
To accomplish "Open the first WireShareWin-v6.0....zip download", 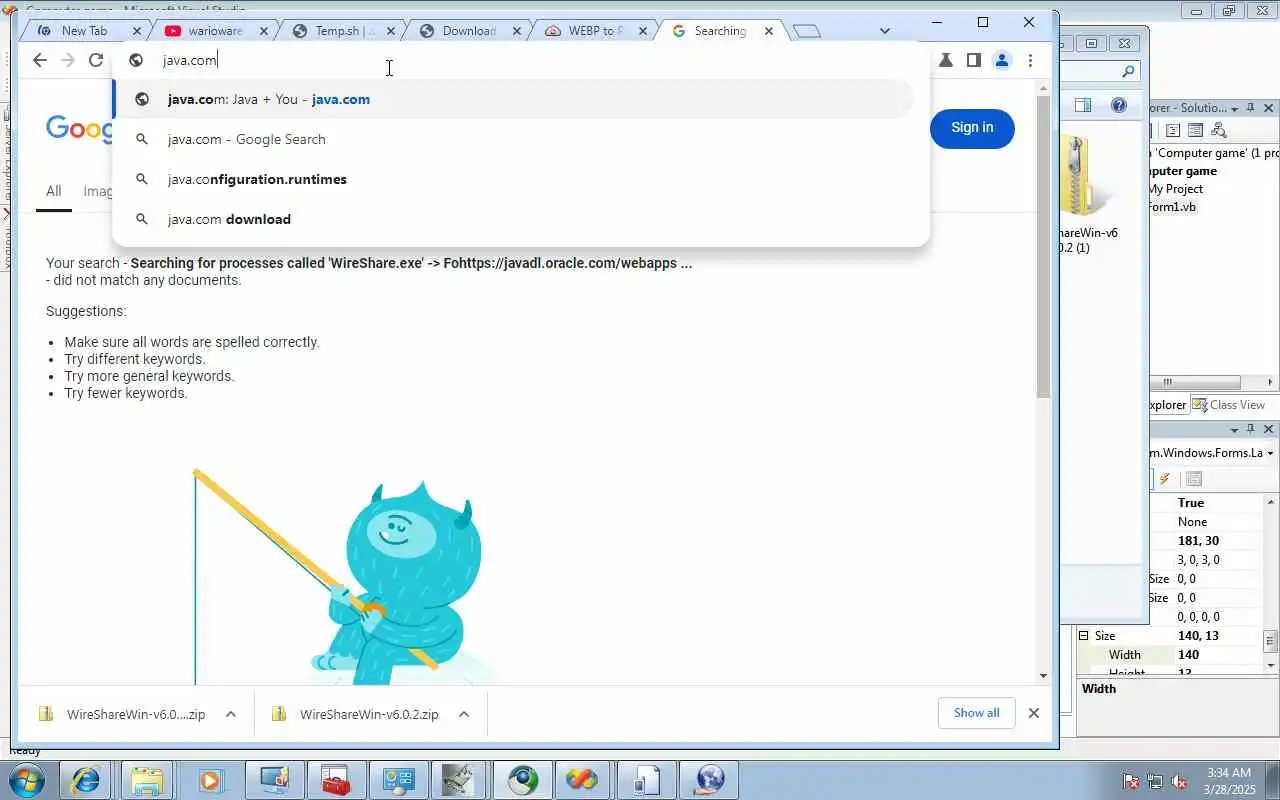I will (122, 714).
